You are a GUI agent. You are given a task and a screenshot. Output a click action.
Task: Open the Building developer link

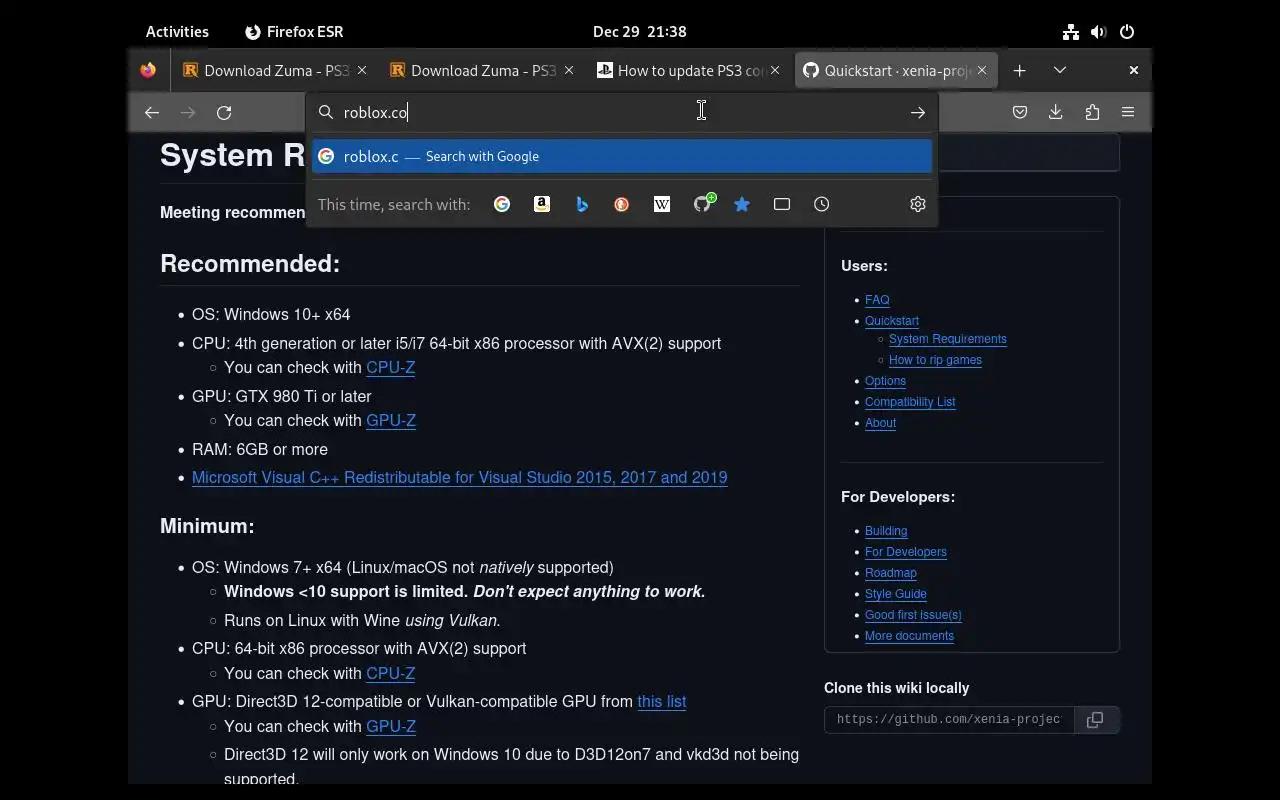[886, 531]
